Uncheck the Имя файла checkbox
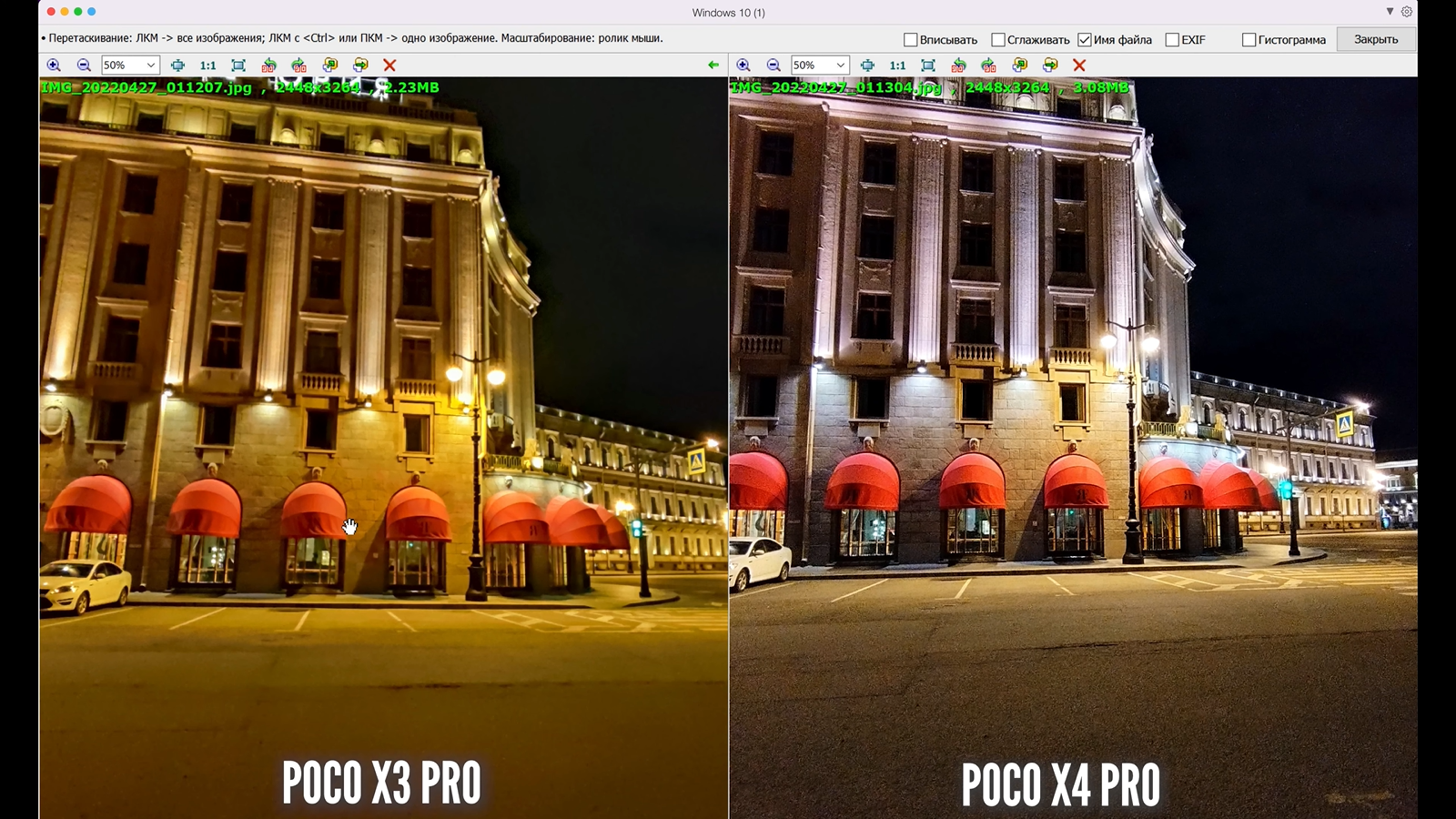Viewport: 1456px width, 819px height. pos(1084,40)
